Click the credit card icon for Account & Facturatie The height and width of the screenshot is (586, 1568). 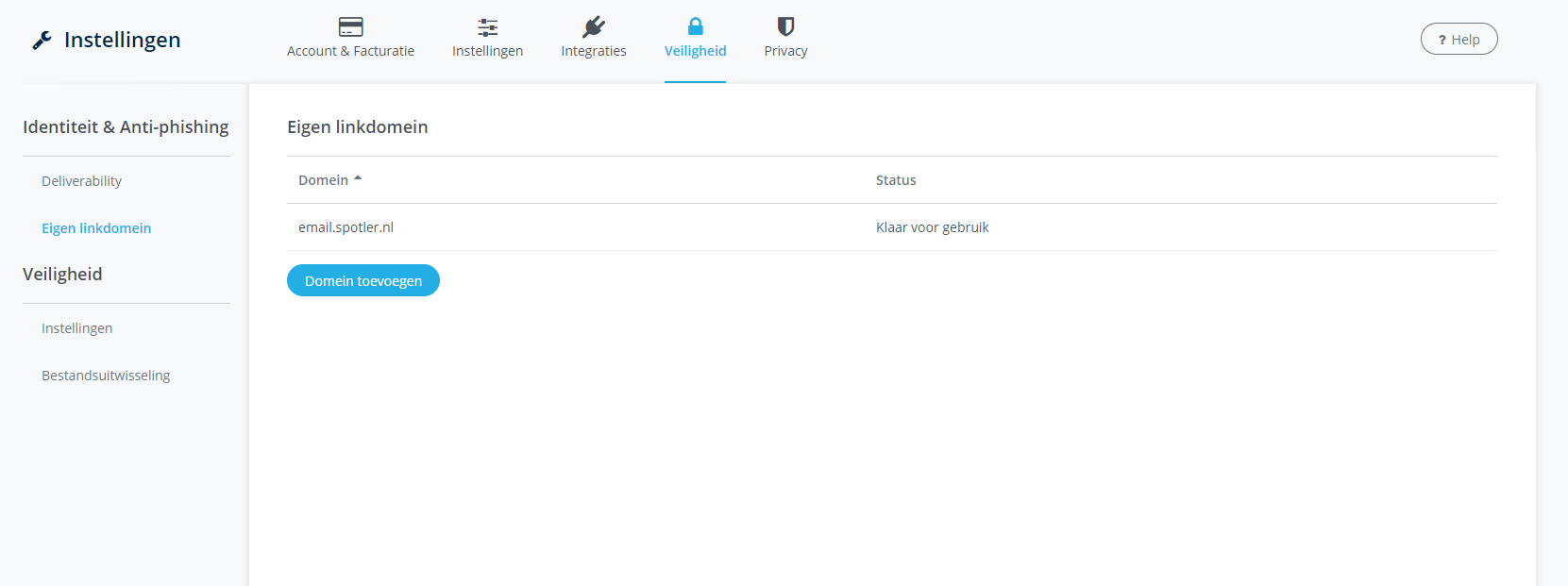(x=350, y=26)
